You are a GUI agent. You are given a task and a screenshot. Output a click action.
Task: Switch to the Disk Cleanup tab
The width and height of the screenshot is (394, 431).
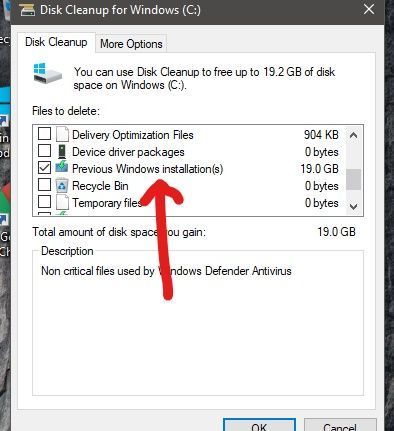tap(56, 42)
